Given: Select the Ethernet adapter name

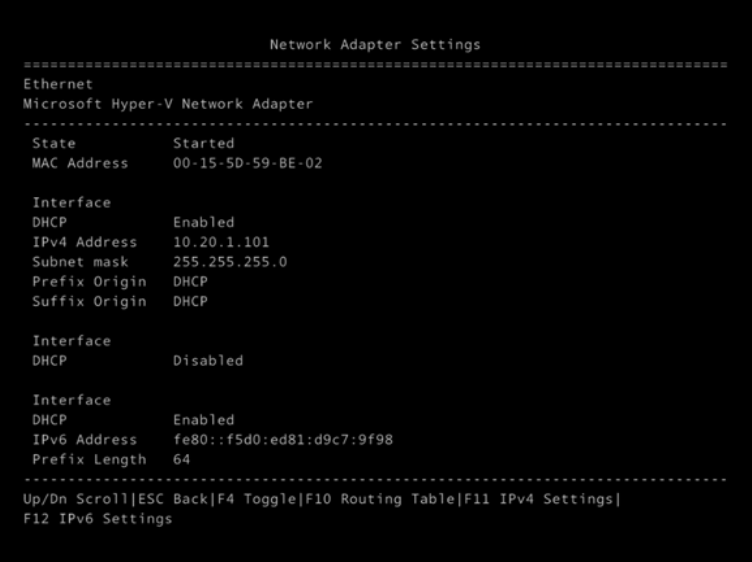Looking at the screenshot, I should (x=57, y=84).
